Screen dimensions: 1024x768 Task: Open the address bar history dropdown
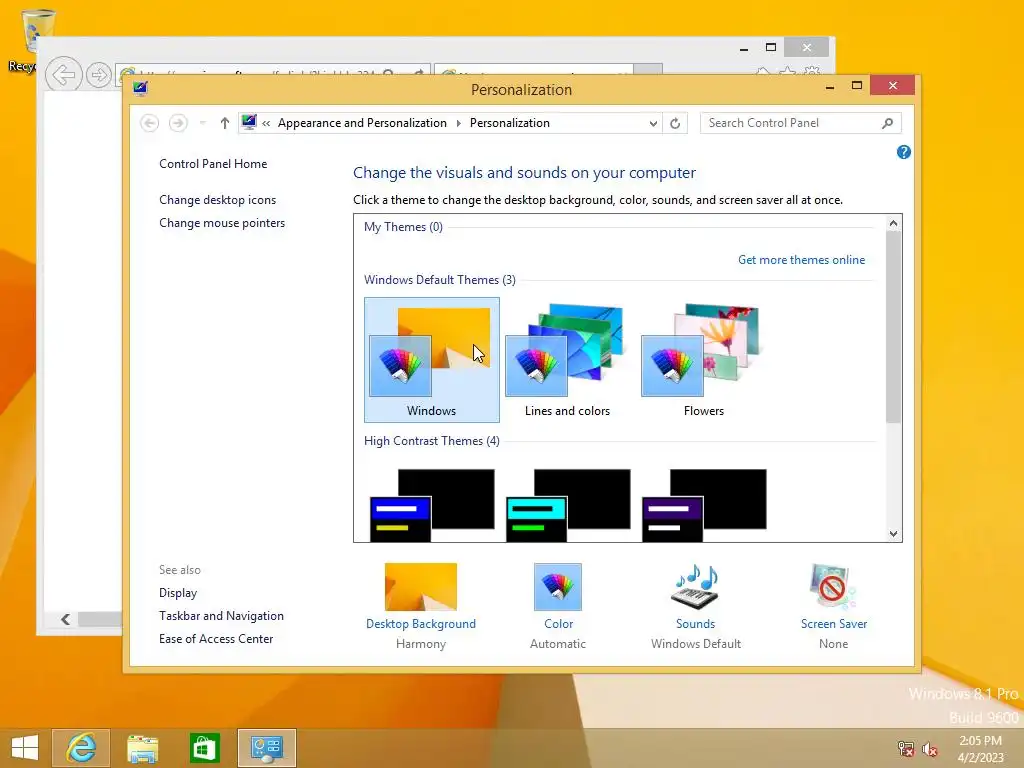pyautogui.click(x=653, y=123)
